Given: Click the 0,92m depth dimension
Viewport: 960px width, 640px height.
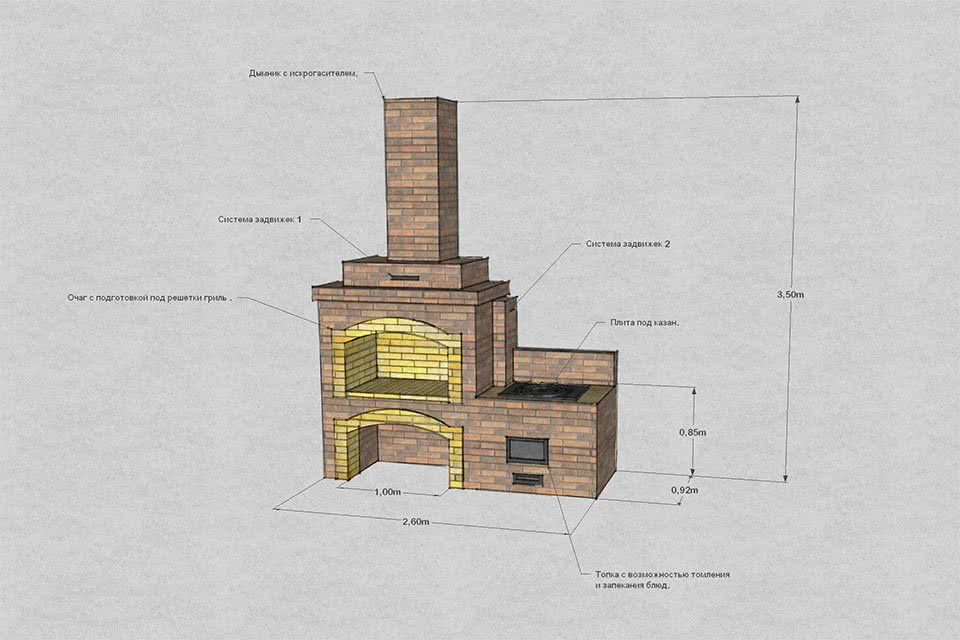Looking at the screenshot, I should [x=683, y=490].
